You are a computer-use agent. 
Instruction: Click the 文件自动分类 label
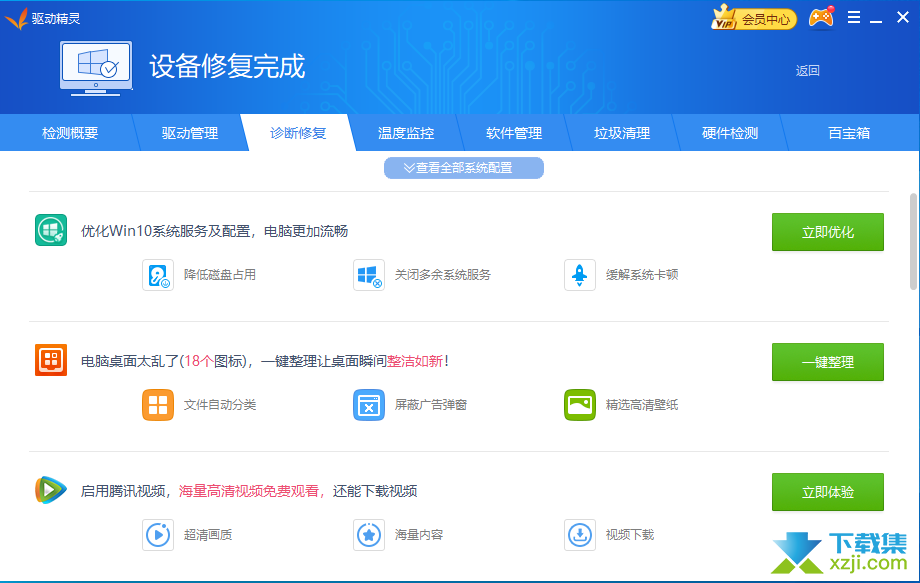219,405
